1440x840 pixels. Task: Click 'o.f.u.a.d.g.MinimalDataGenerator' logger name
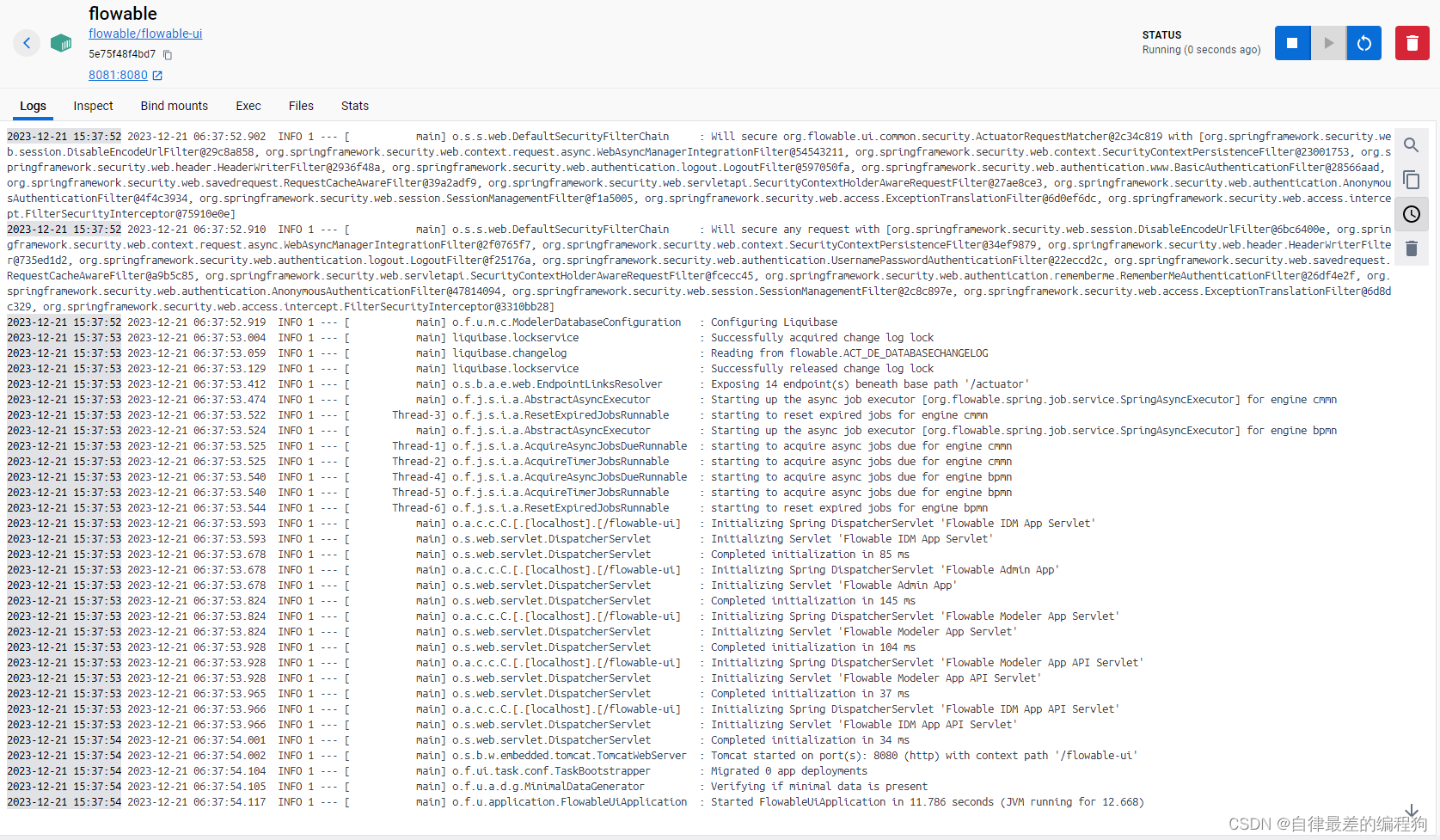(548, 787)
